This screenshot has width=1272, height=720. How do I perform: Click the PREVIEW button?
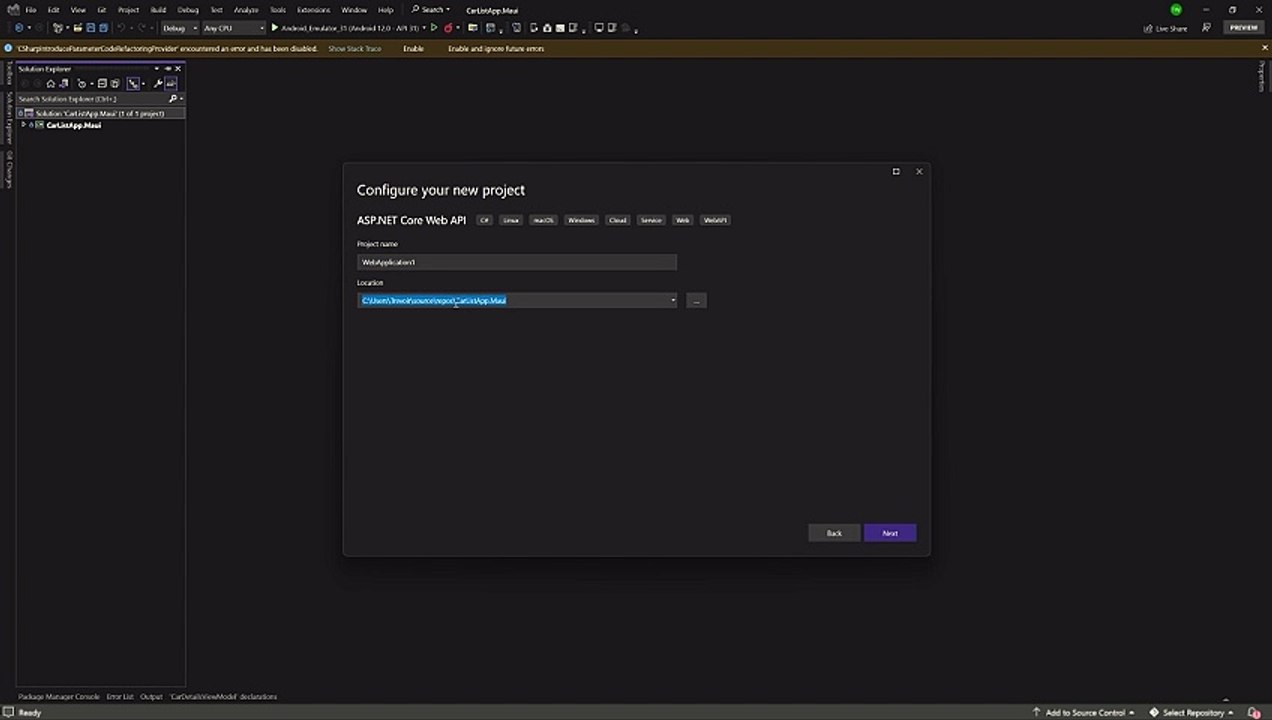point(1244,28)
